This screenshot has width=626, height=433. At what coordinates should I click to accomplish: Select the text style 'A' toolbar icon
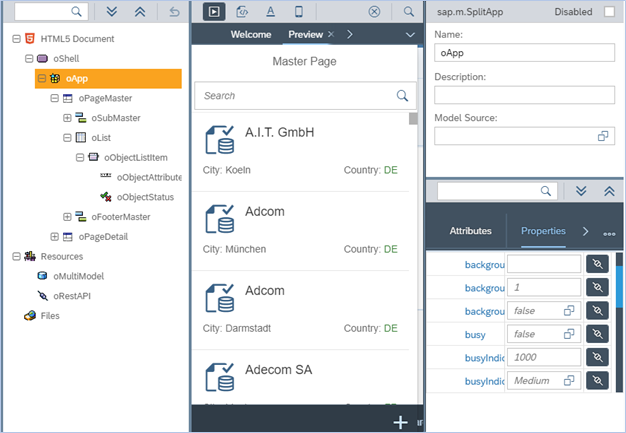coord(270,11)
